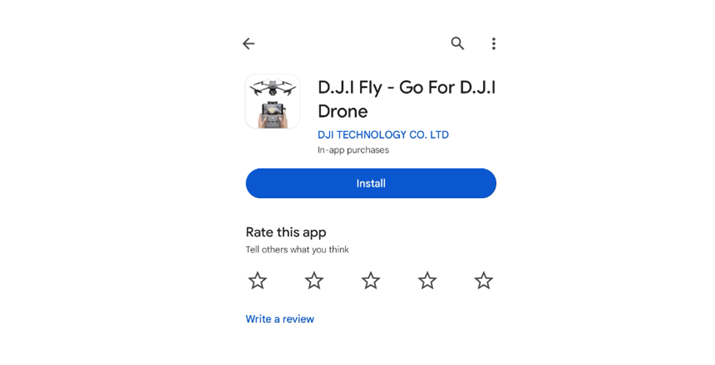Select the fourth rating star

click(427, 281)
